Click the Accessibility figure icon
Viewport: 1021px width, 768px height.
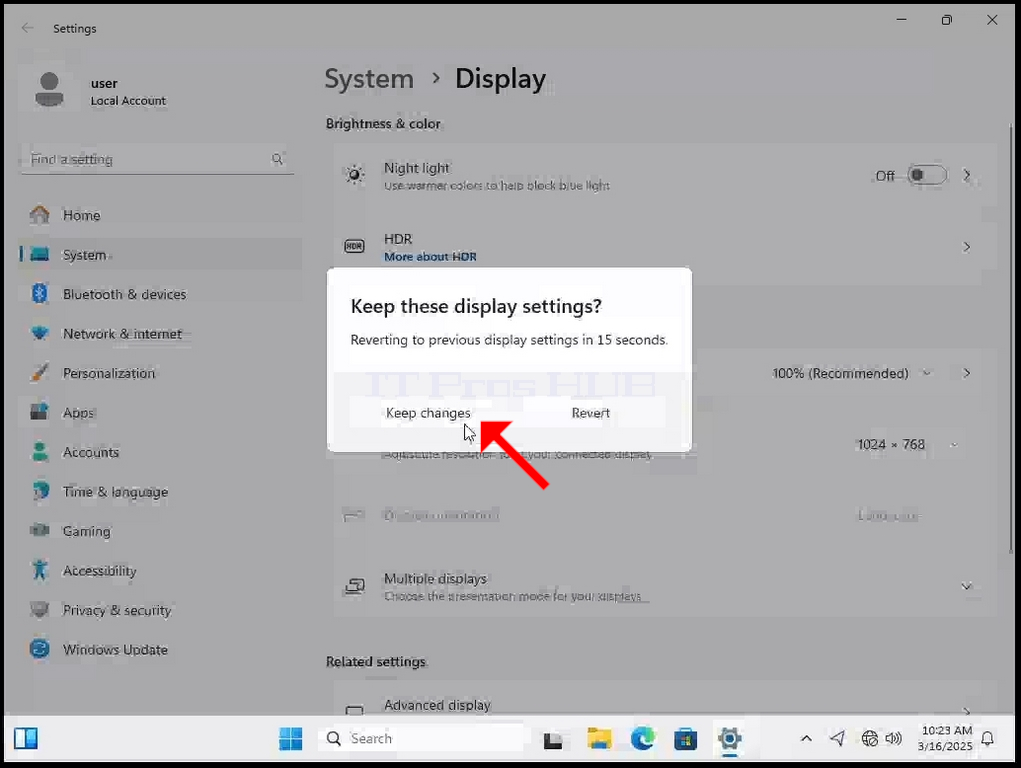pos(40,571)
